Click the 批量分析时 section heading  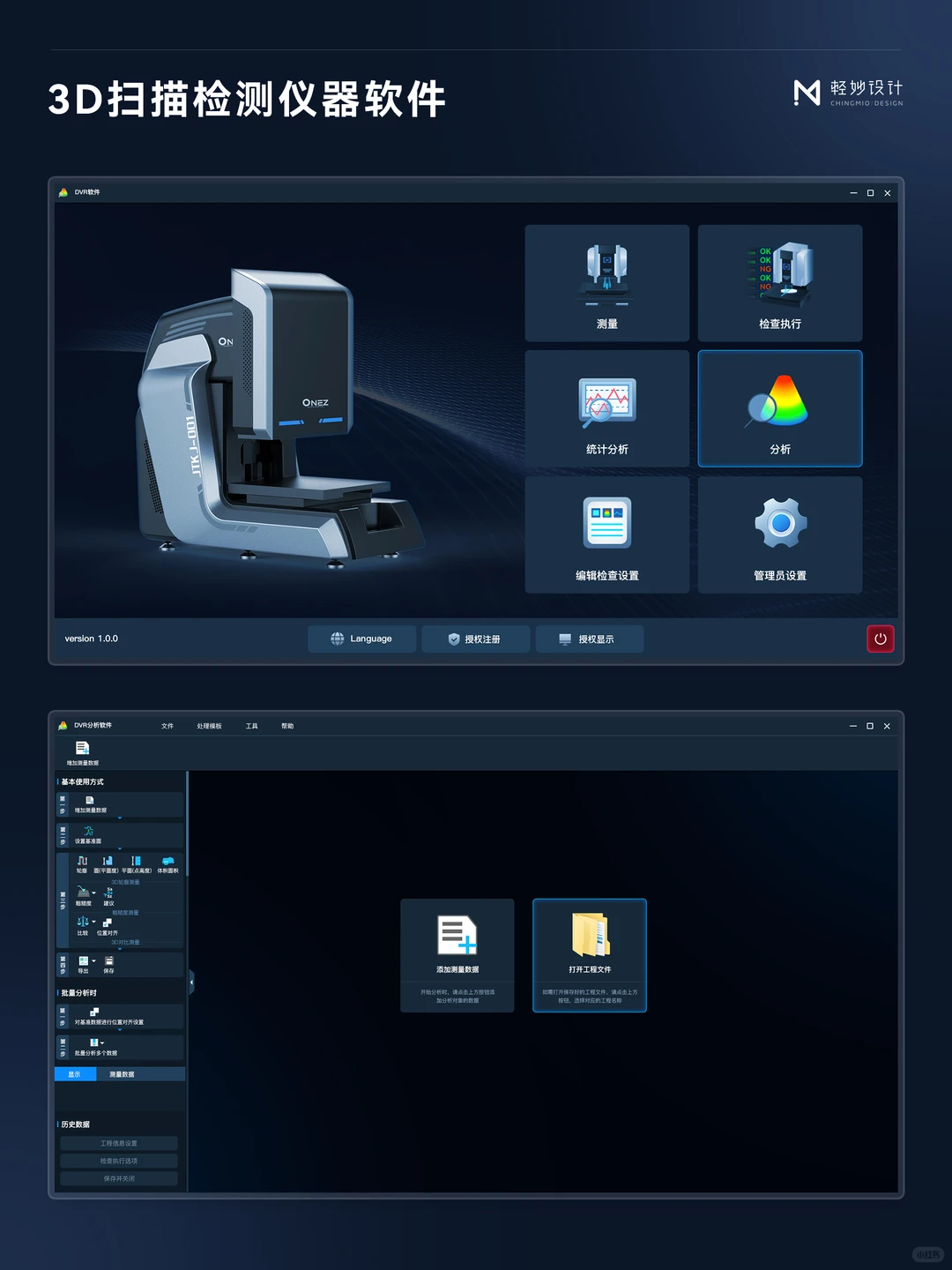(x=78, y=993)
